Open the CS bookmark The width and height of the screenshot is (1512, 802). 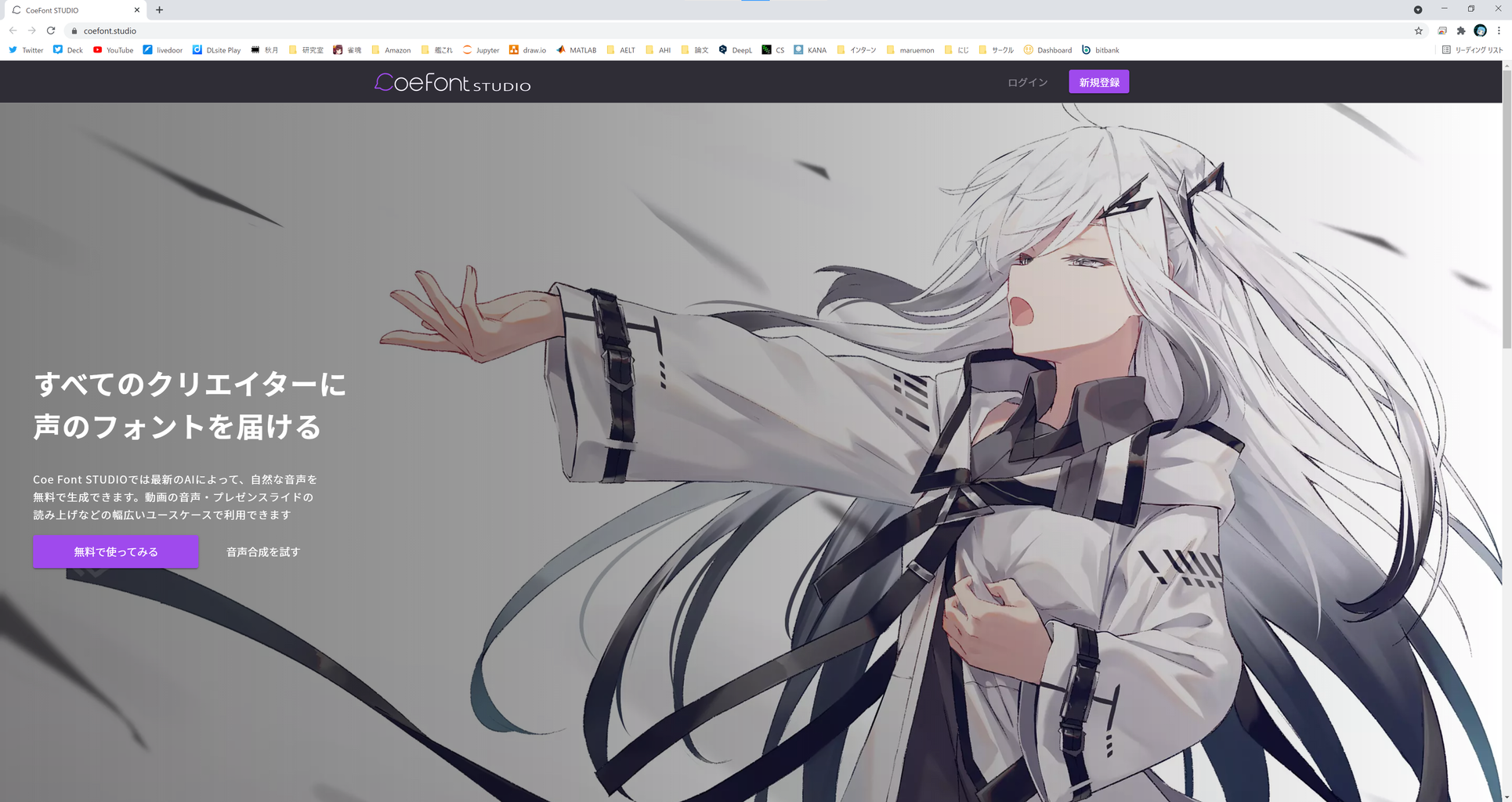tap(772, 50)
